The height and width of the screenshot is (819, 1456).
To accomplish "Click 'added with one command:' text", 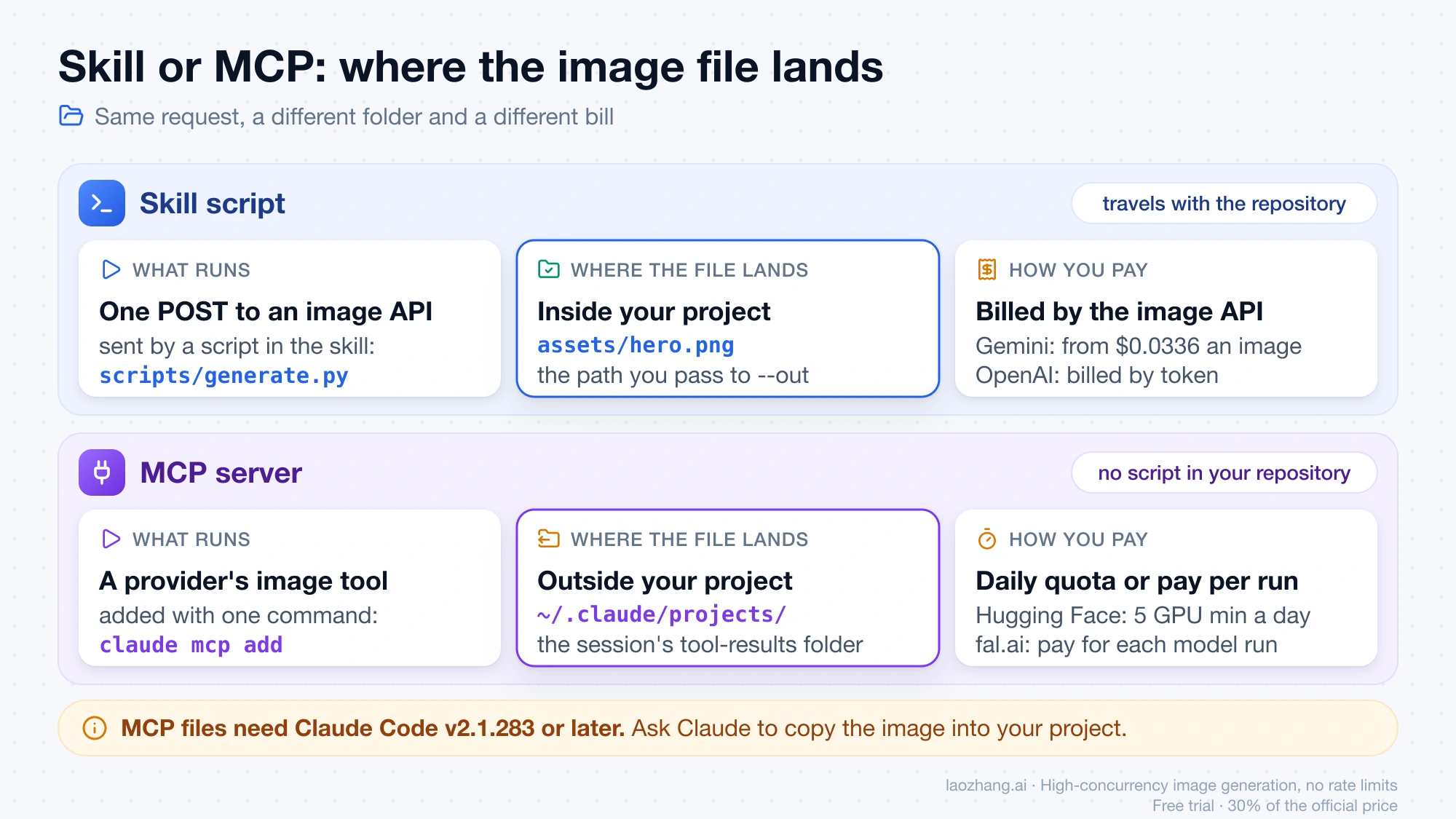I will click(238, 615).
